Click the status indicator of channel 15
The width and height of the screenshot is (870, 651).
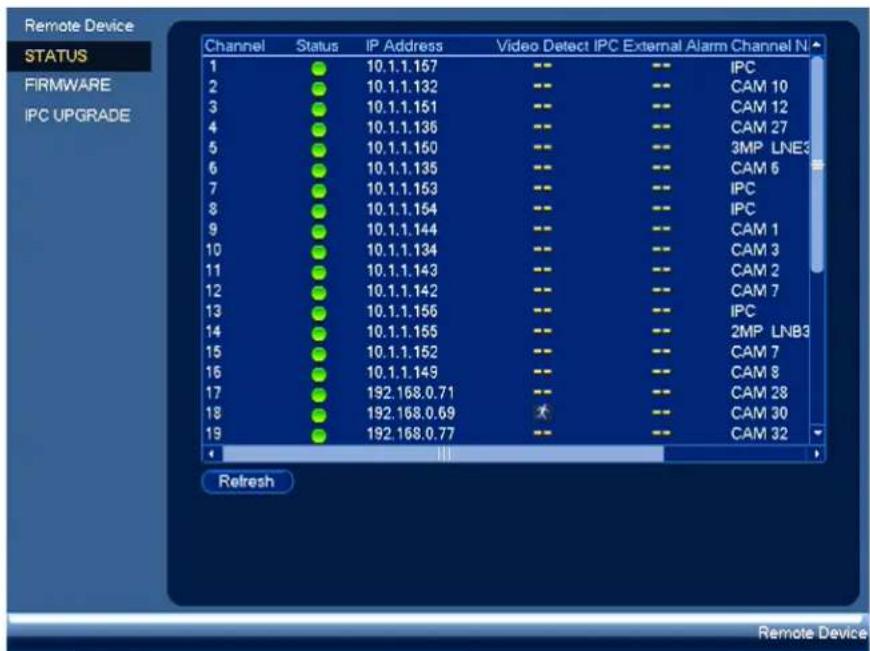[319, 355]
